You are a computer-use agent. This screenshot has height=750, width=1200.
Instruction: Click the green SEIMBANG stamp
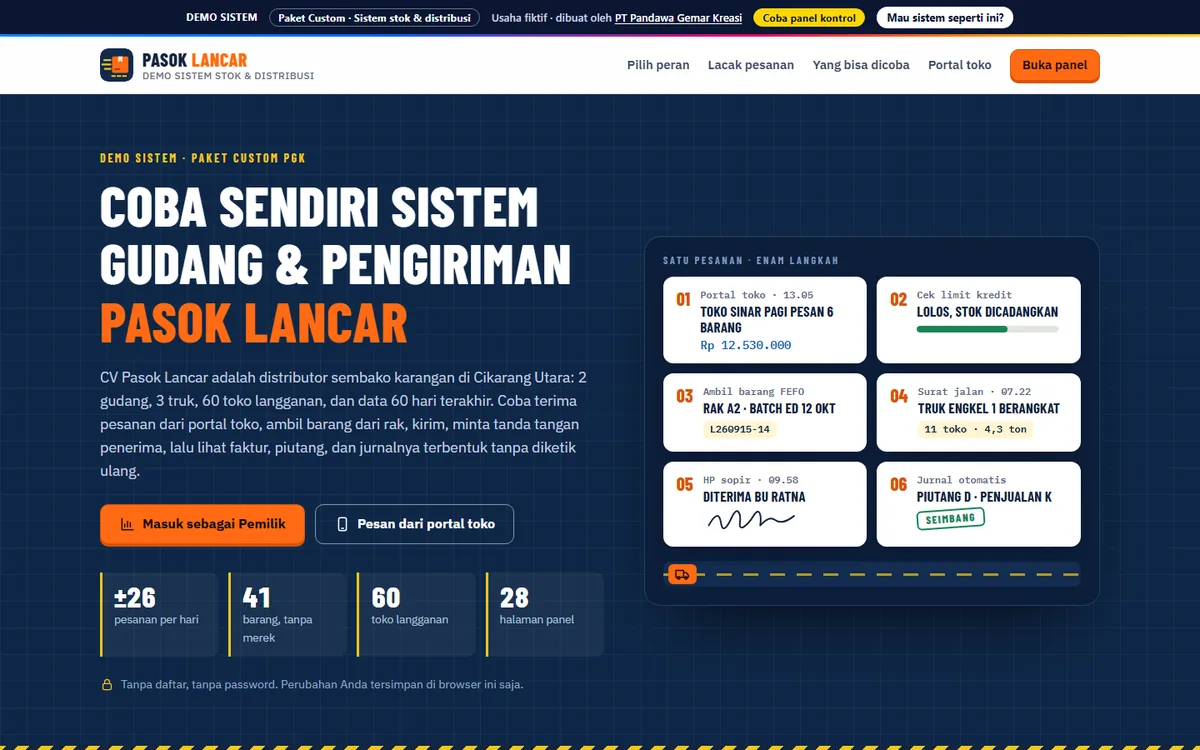pos(951,519)
